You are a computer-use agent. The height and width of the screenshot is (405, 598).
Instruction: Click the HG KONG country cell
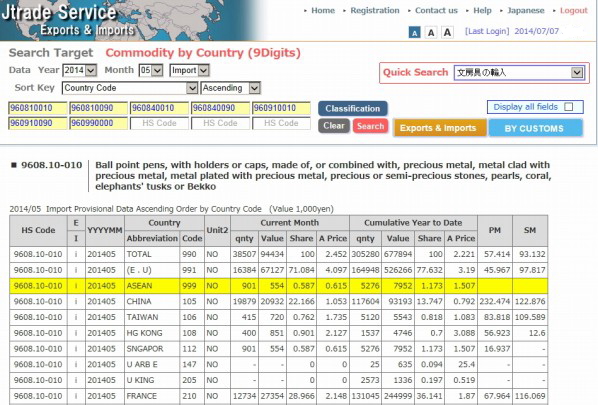152,333
